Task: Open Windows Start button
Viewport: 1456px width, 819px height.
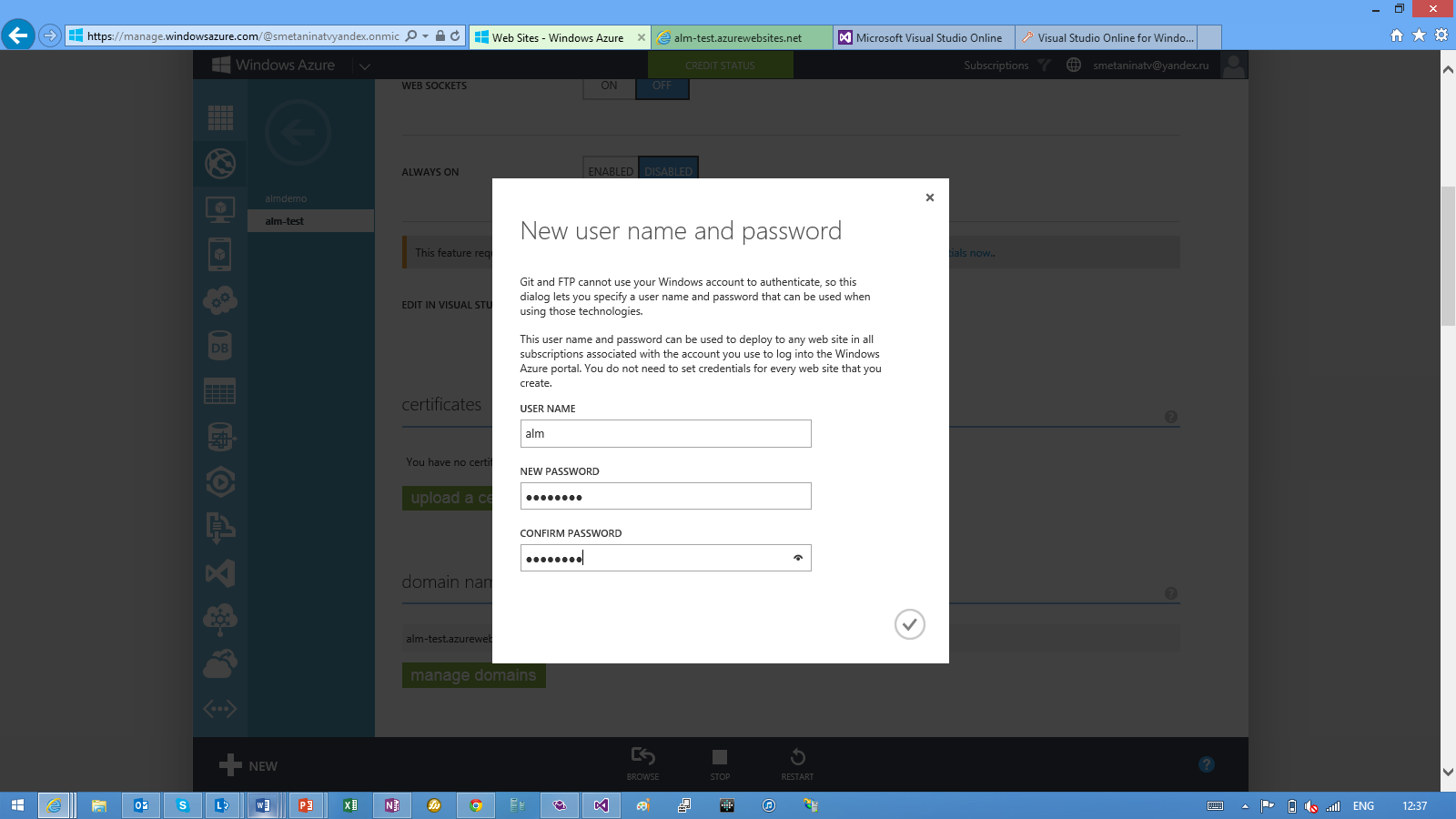Action: 17,805
